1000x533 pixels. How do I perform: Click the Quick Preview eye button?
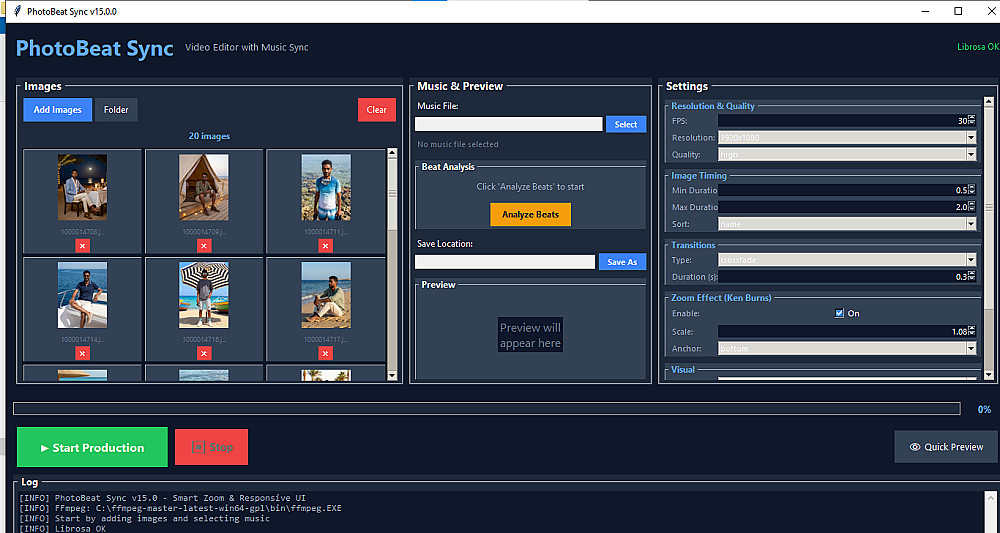coord(946,447)
